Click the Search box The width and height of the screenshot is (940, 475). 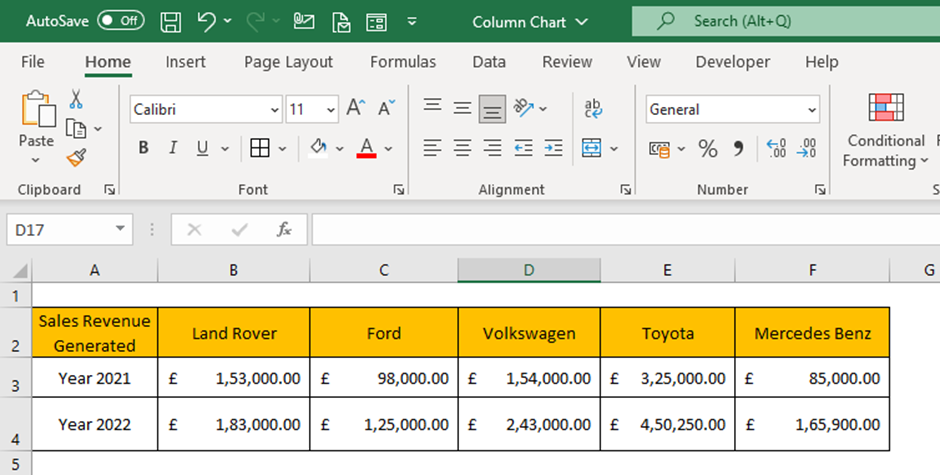[x=786, y=22]
